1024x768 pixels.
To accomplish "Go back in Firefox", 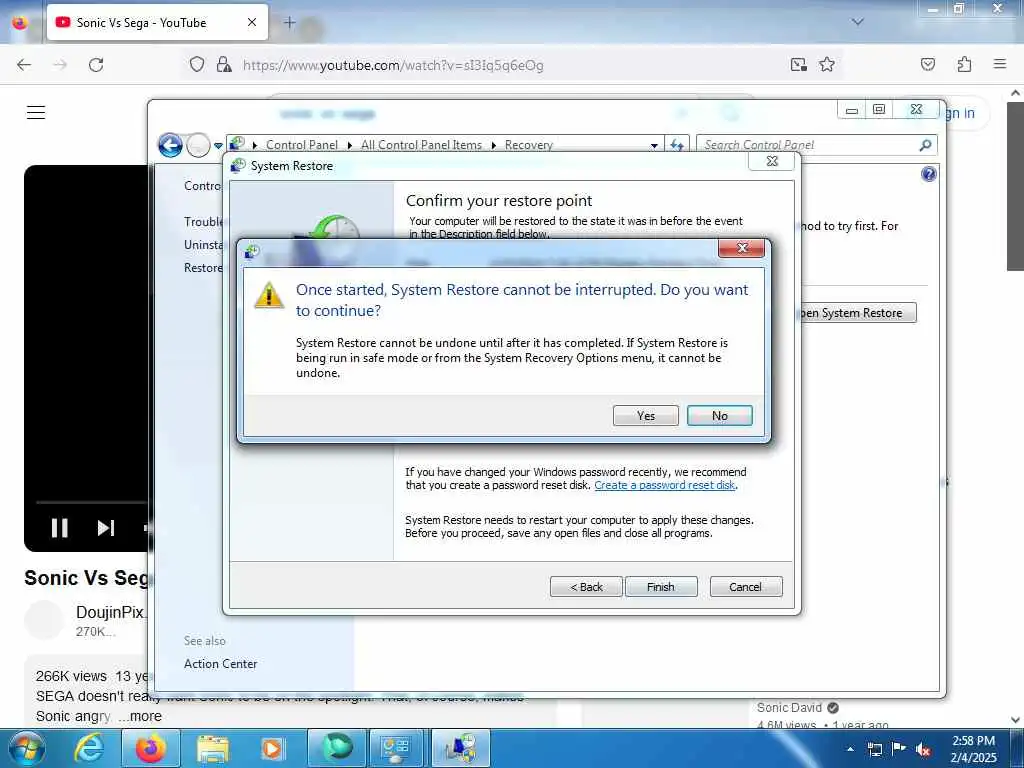I will (x=24, y=65).
